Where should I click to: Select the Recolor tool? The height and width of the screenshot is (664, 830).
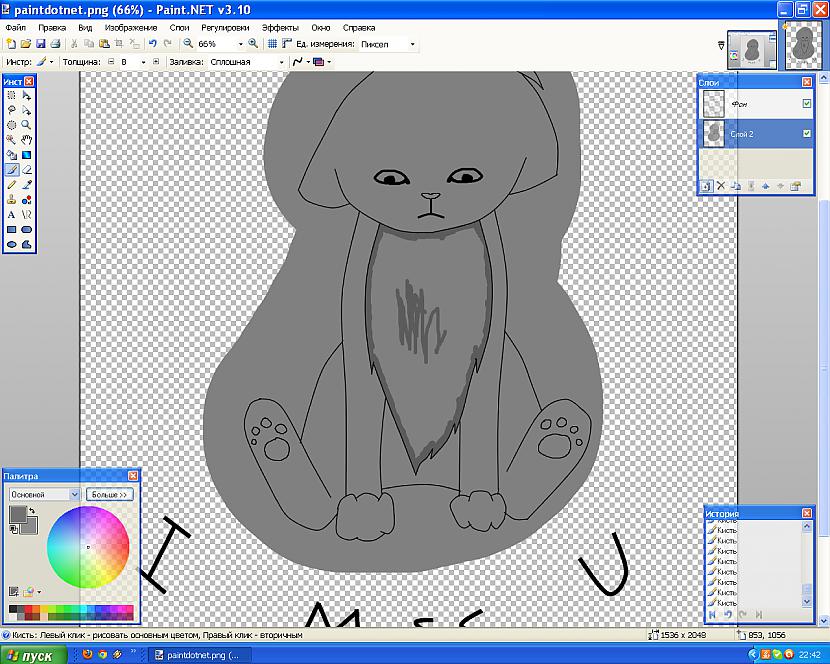pos(26,200)
